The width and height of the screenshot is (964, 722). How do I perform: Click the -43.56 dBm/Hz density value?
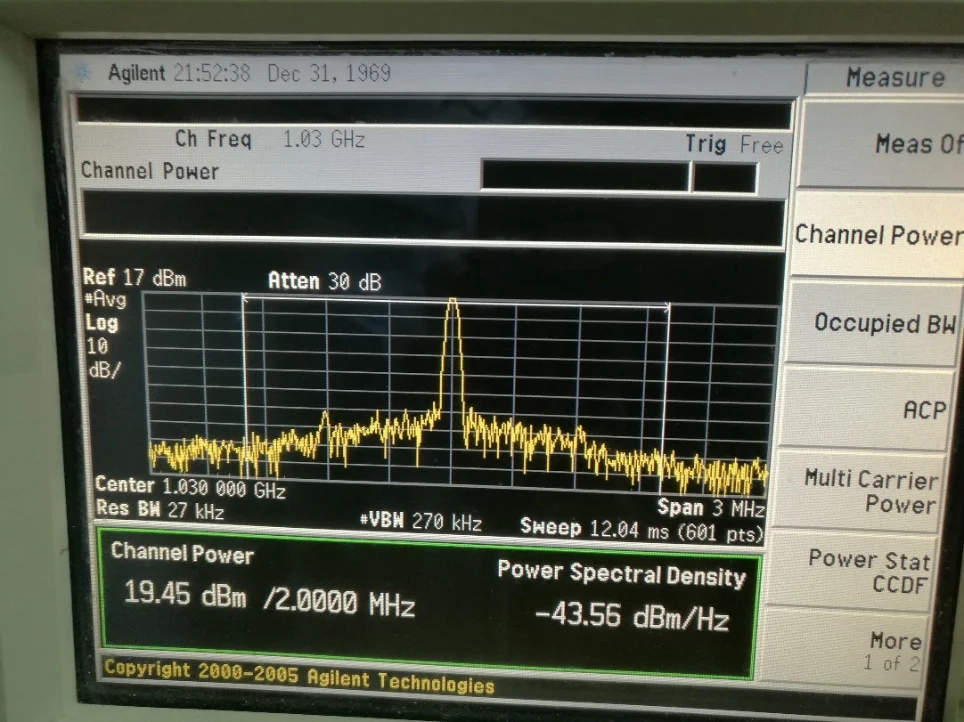pyautogui.click(x=632, y=616)
